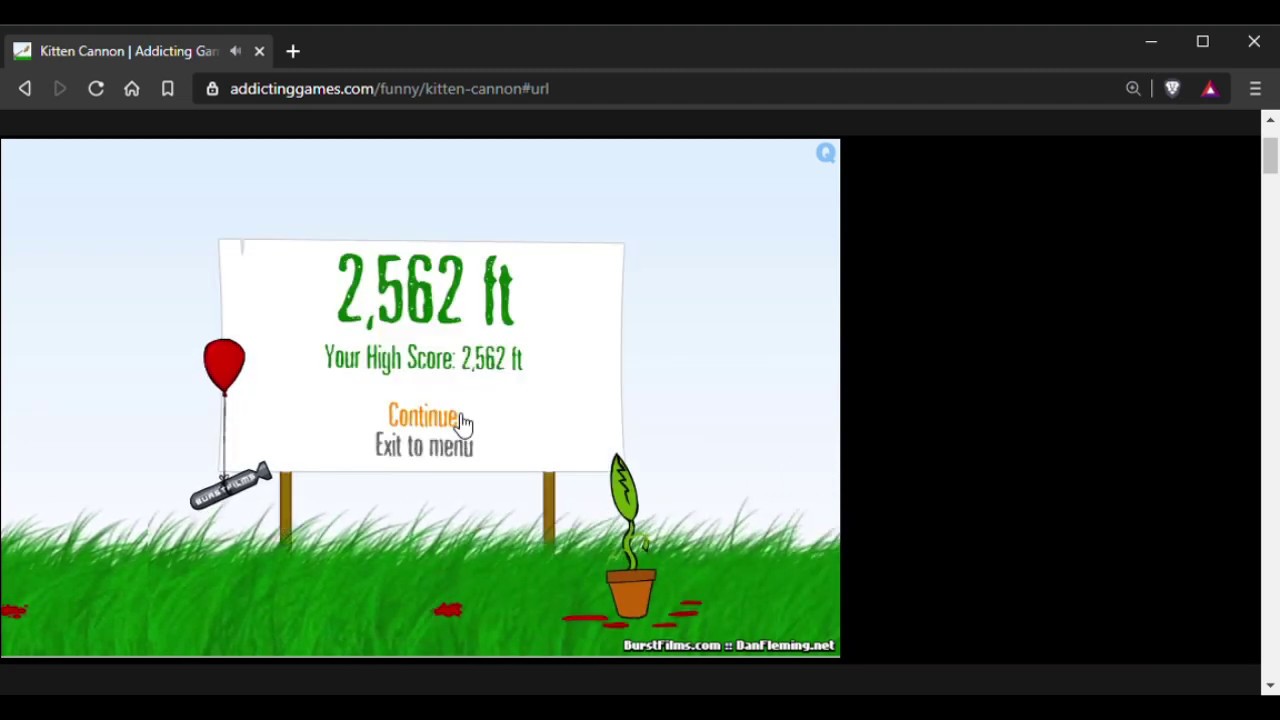Choose Exit to menu option

click(424, 446)
